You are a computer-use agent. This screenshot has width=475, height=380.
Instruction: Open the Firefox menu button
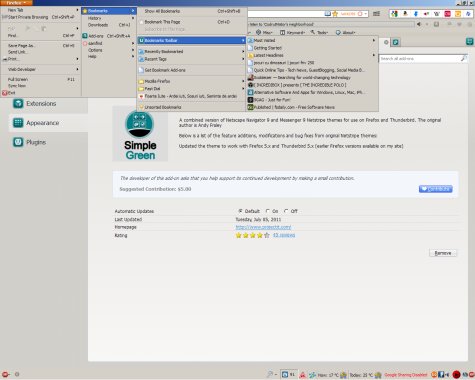point(16,3)
